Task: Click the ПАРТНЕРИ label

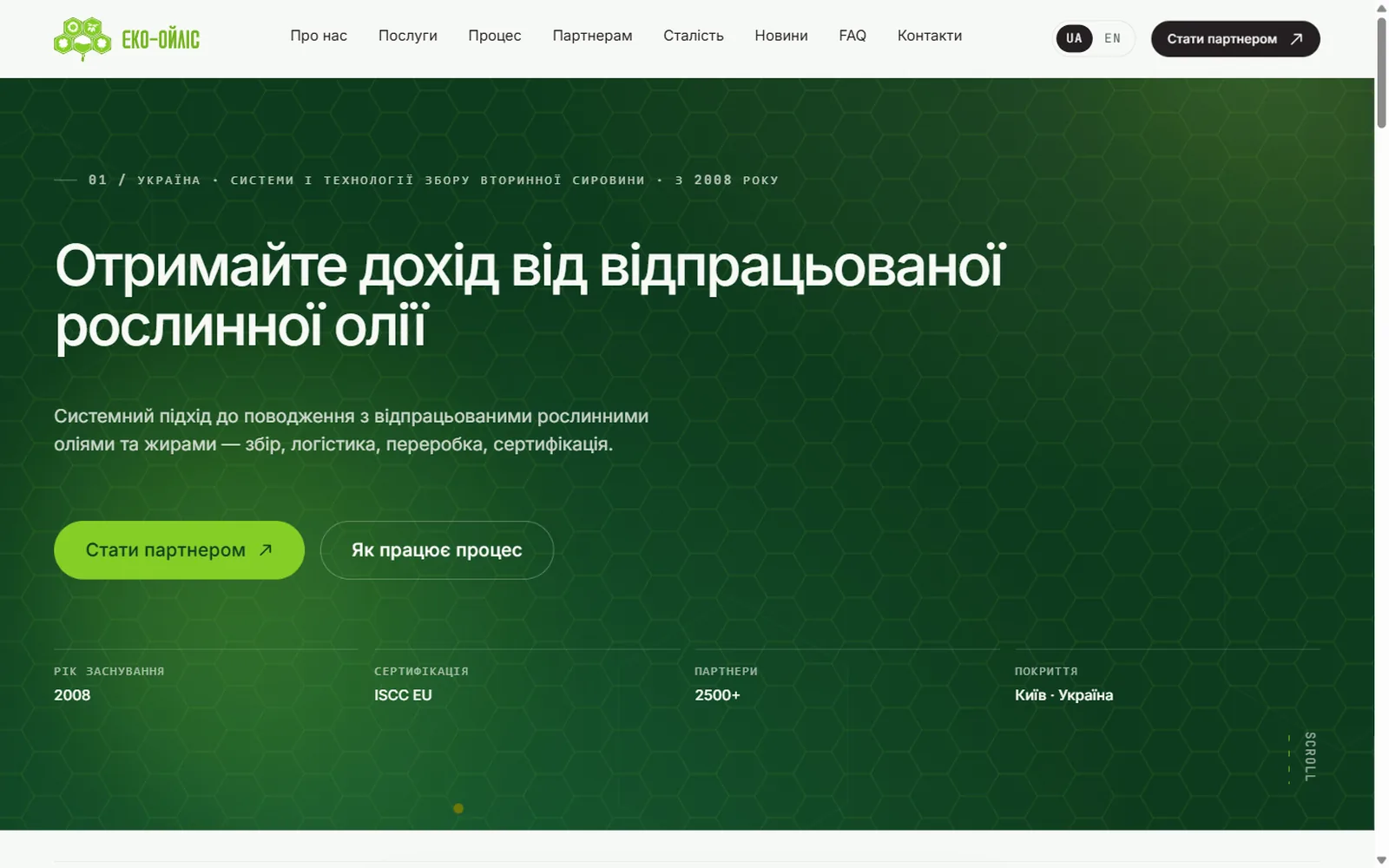Action: tap(726, 671)
